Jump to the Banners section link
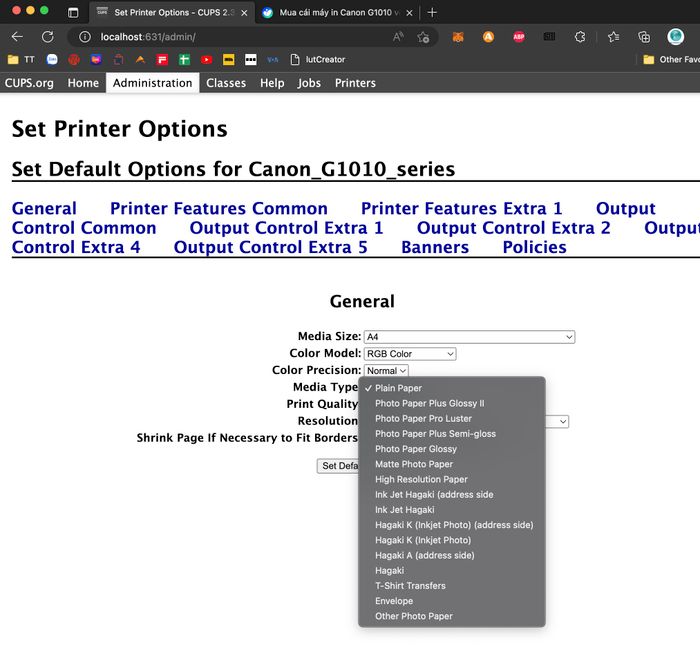 coord(435,247)
